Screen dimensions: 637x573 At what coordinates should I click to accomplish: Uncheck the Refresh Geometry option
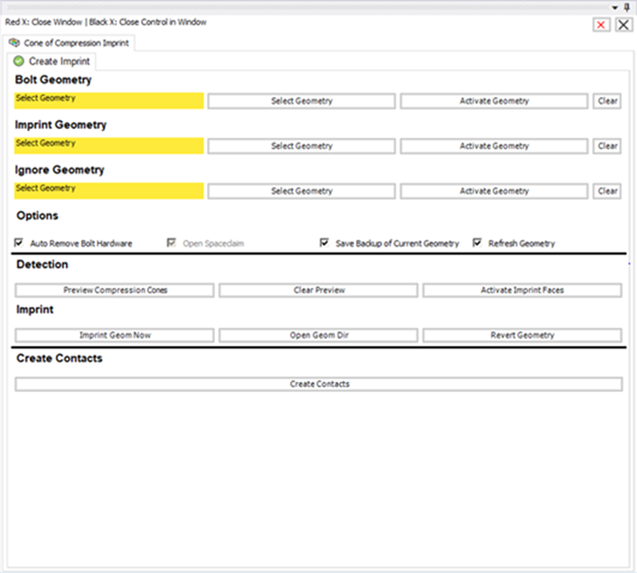tap(477, 243)
